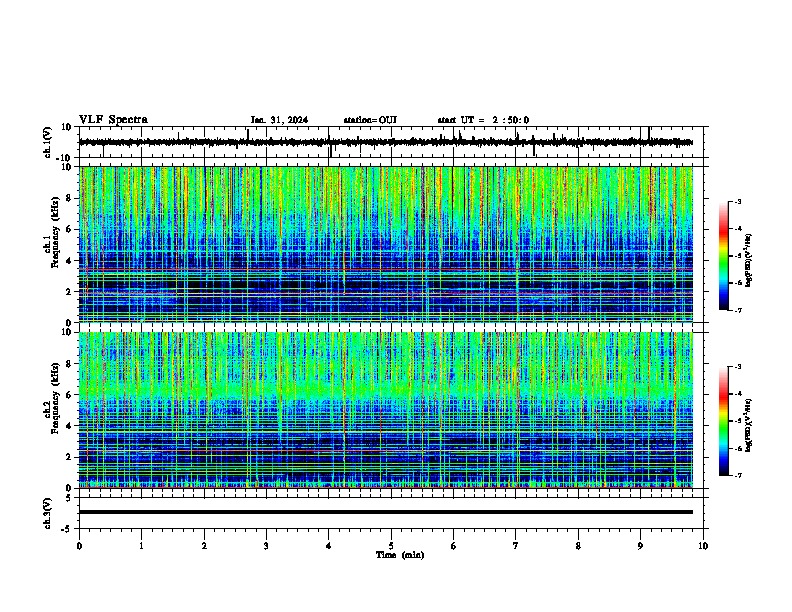The height and width of the screenshot is (612, 792).
Task: Click the time axis tick label 4
Action: click(x=329, y=546)
